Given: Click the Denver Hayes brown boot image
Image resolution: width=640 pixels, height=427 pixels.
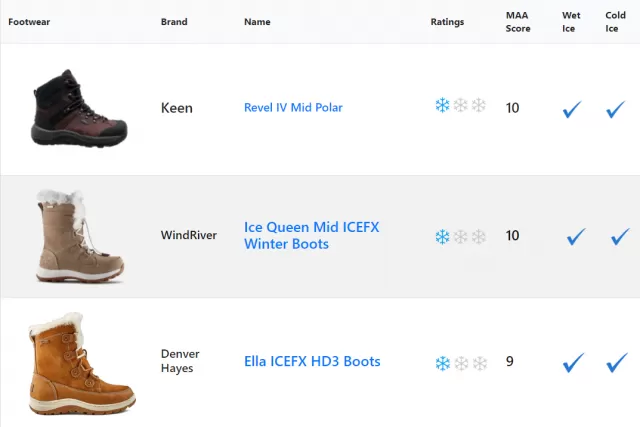Looking at the screenshot, I should [82, 363].
